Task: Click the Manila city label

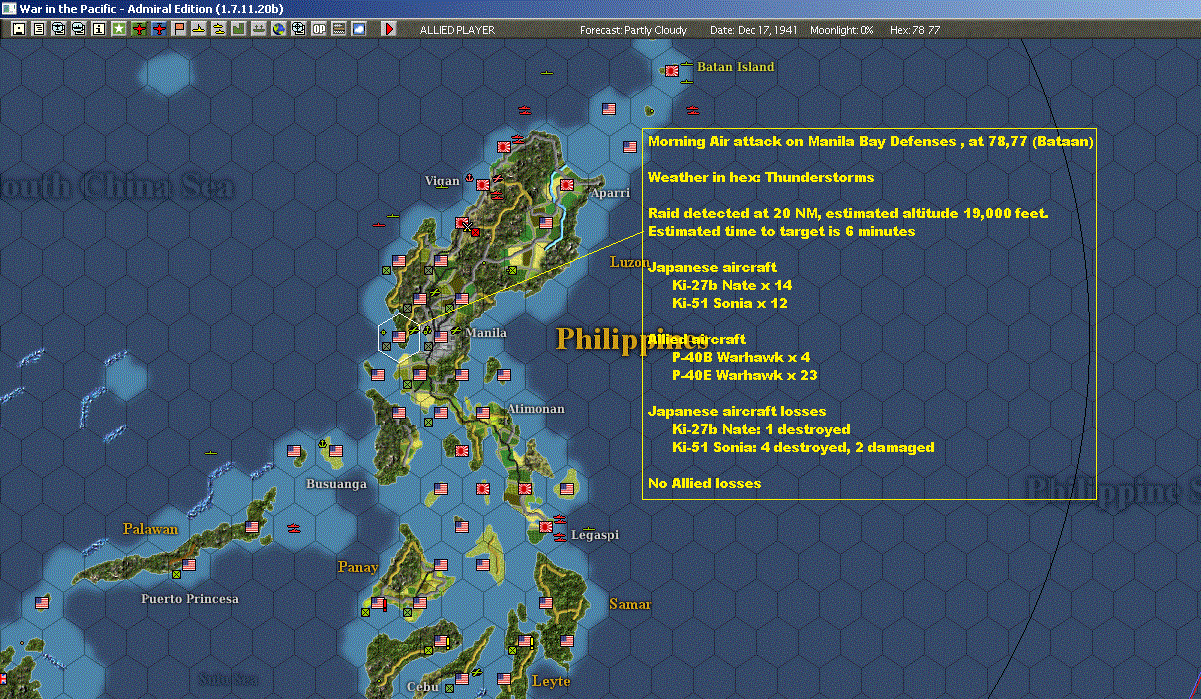Action: (x=486, y=333)
